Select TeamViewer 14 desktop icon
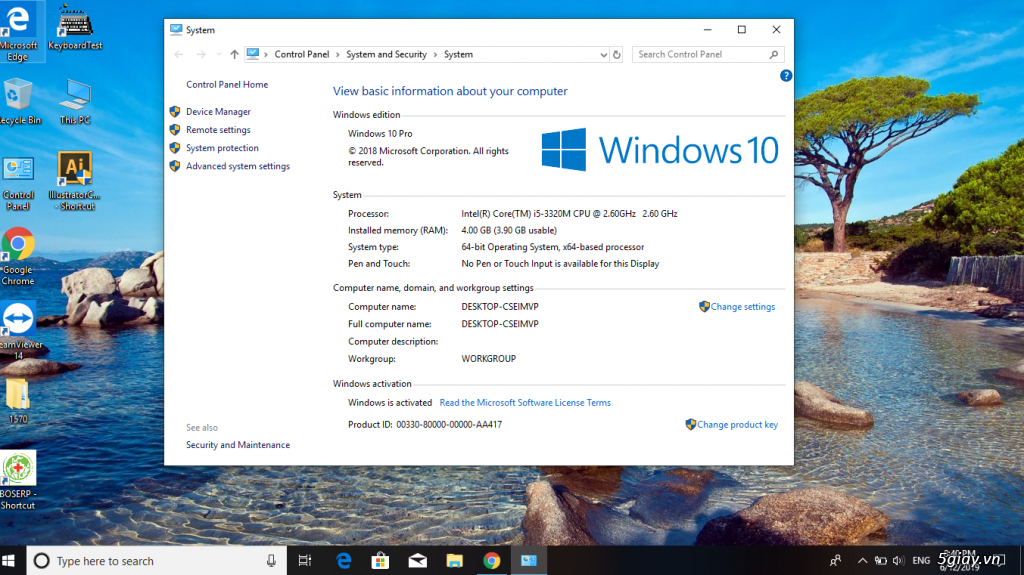This screenshot has height=575, width=1024. (18, 331)
